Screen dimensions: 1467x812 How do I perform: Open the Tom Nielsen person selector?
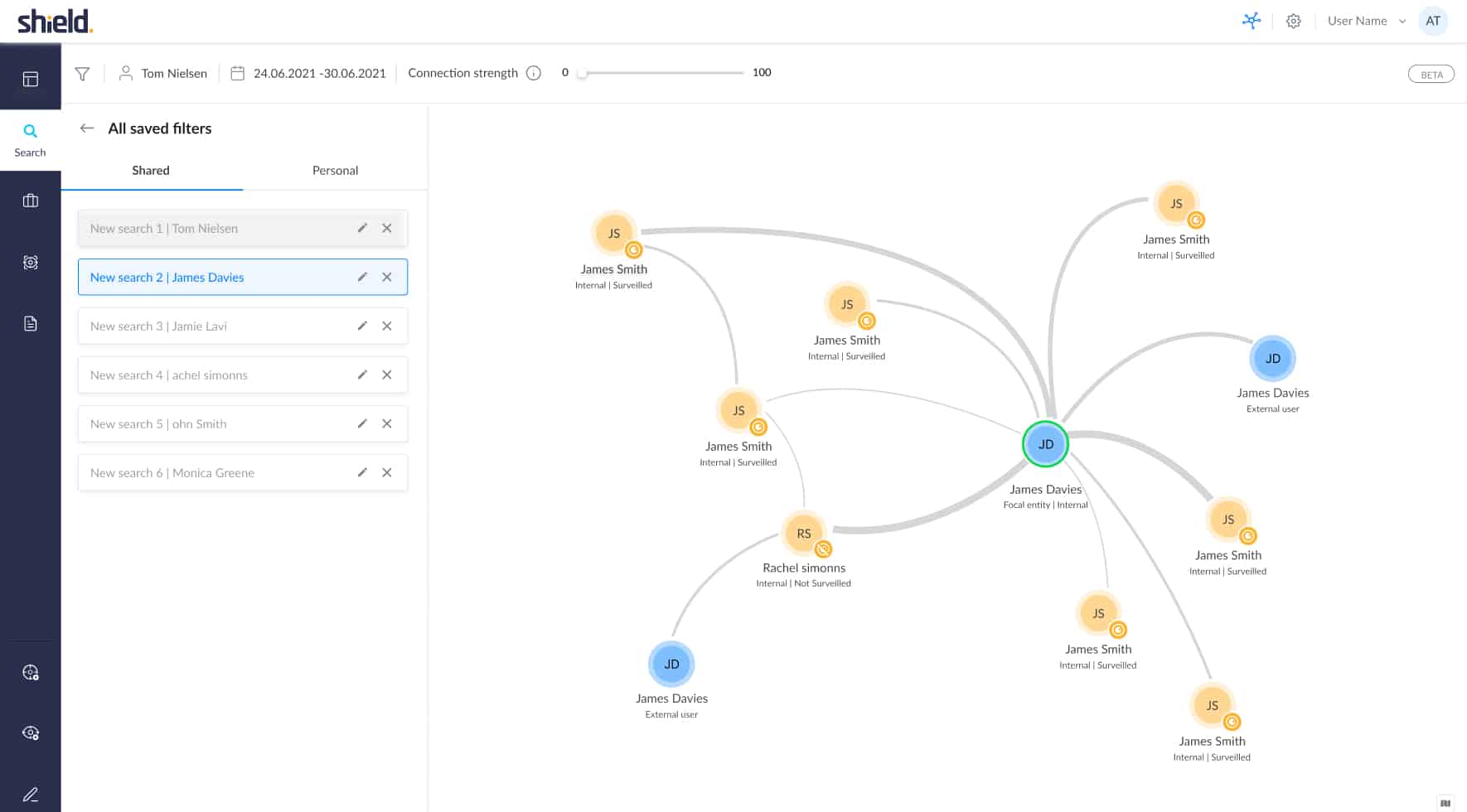pyautogui.click(x=163, y=73)
